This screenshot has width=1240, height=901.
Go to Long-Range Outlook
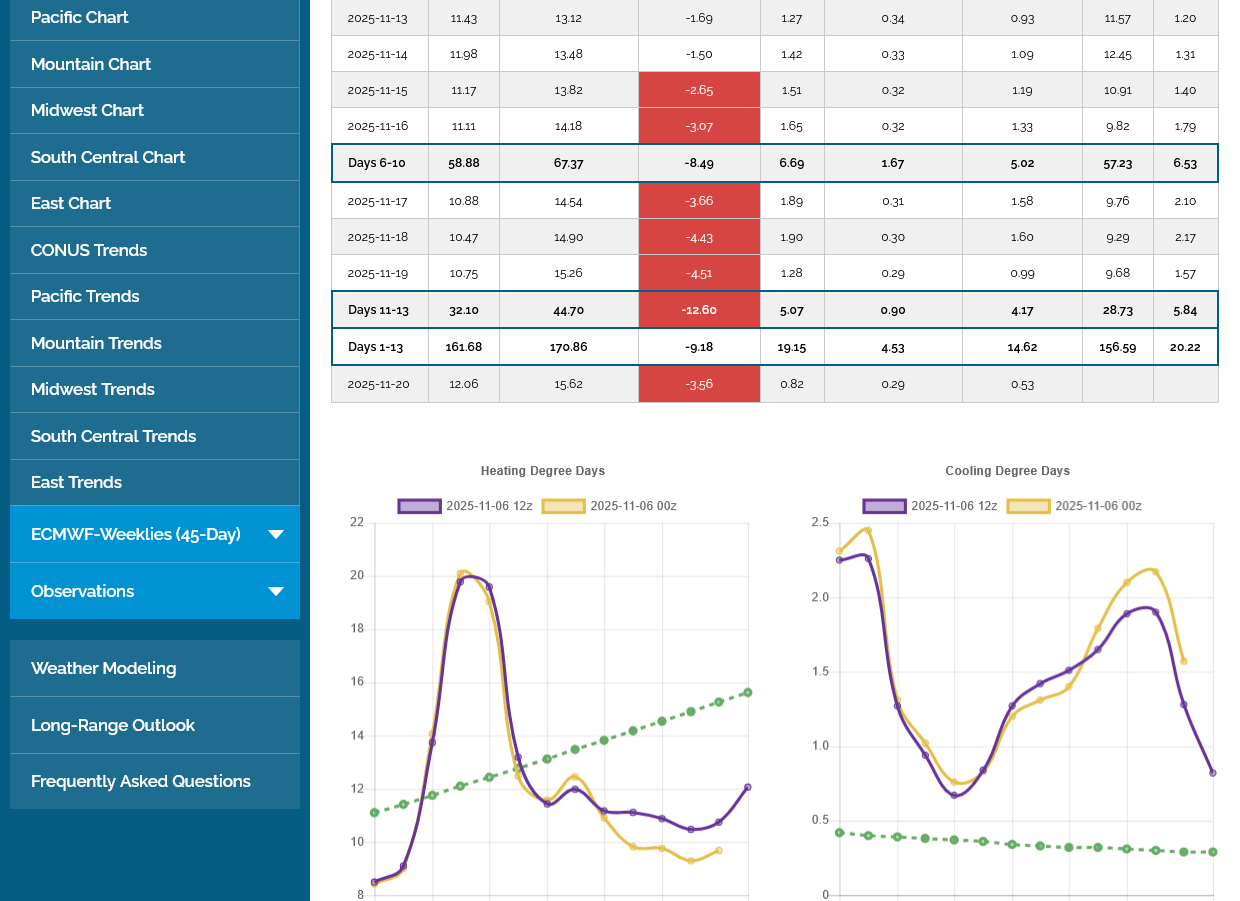click(113, 725)
